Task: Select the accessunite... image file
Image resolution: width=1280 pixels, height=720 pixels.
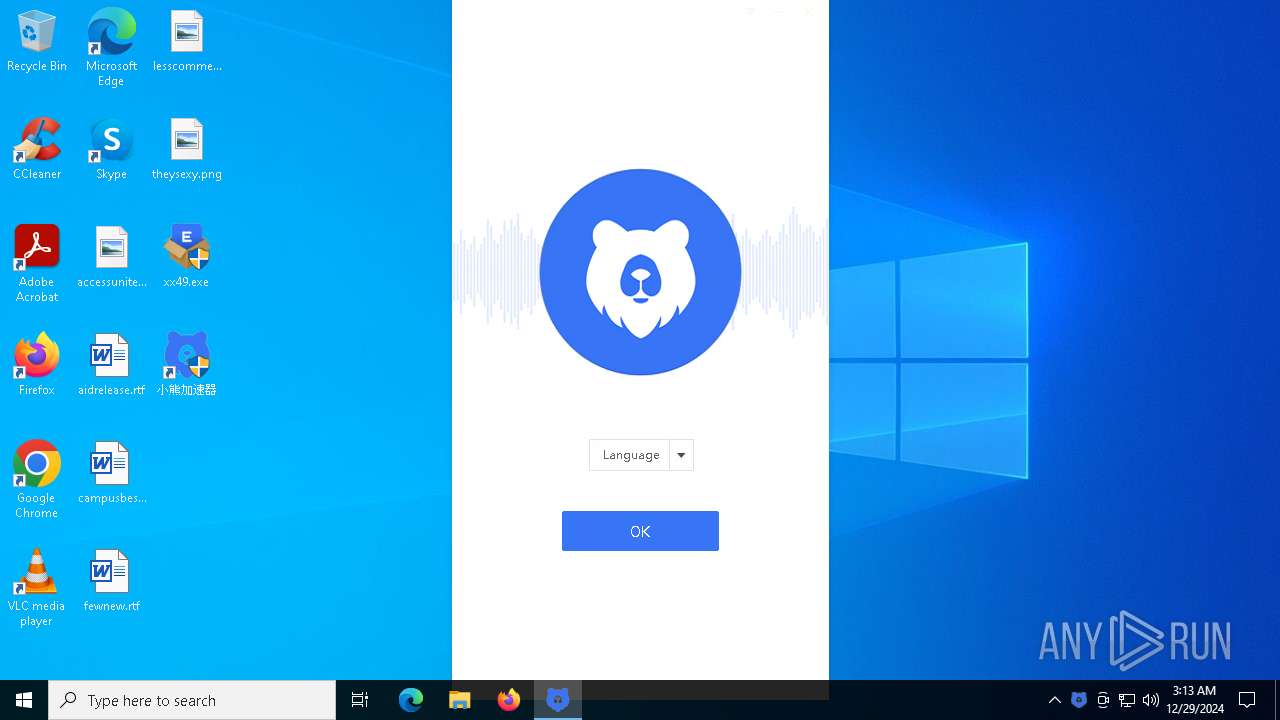Action: pyautogui.click(x=111, y=258)
